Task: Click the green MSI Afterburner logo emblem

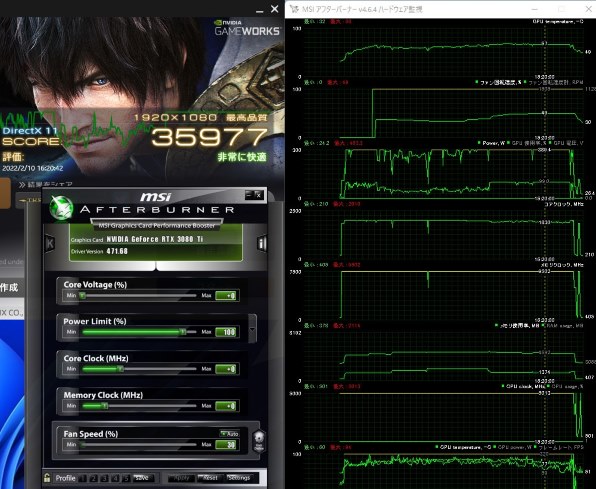Action: 61,208
